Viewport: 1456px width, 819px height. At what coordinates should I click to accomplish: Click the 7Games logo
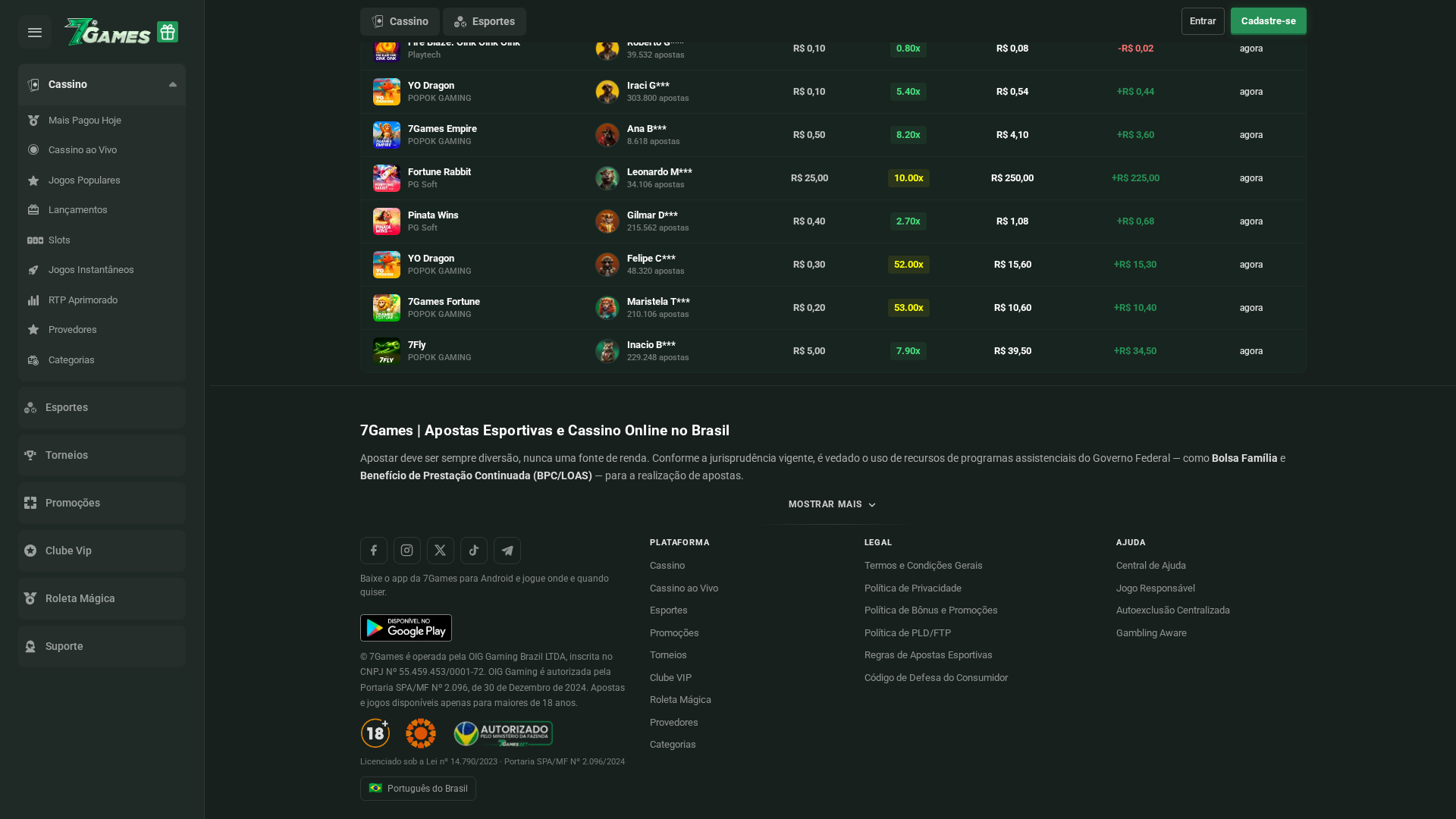click(108, 32)
